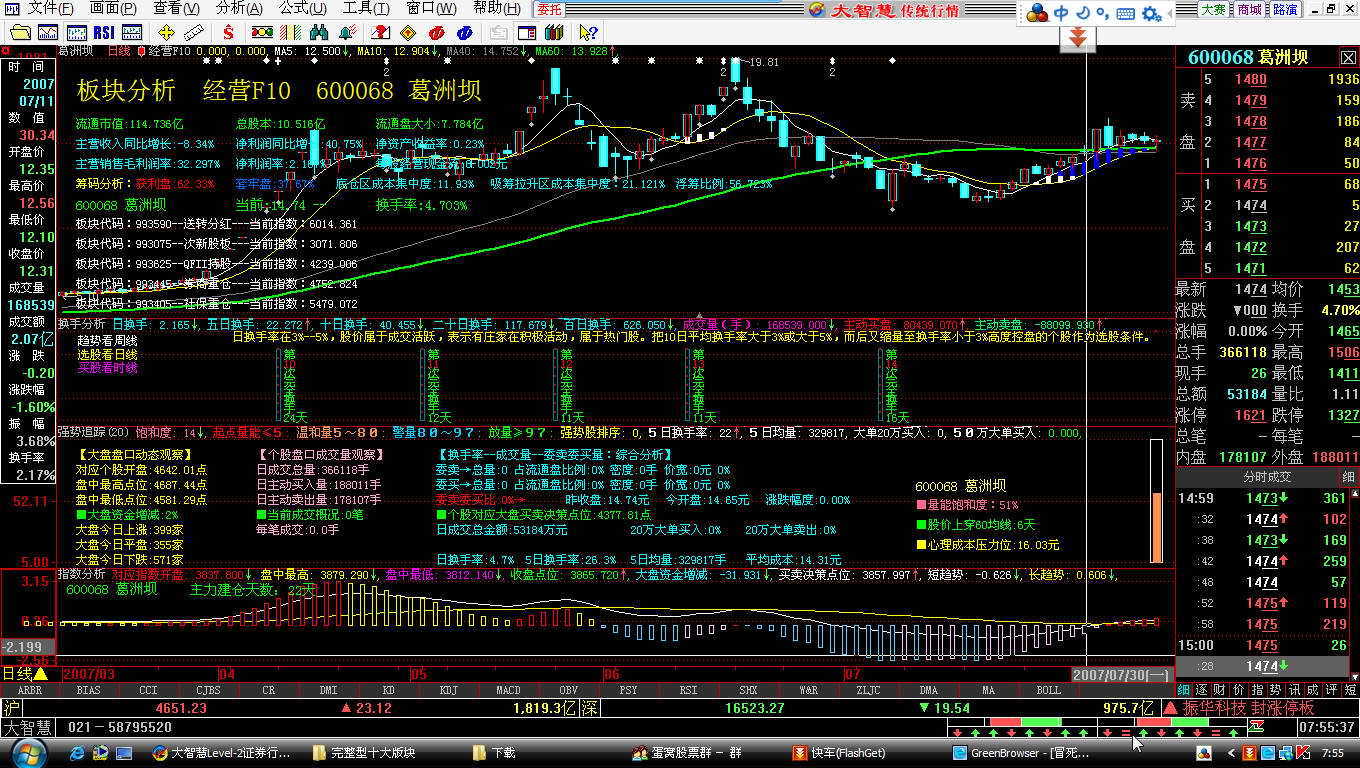Click the red circular info icon
This screenshot has width=1360, height=768.
point(437,33)
